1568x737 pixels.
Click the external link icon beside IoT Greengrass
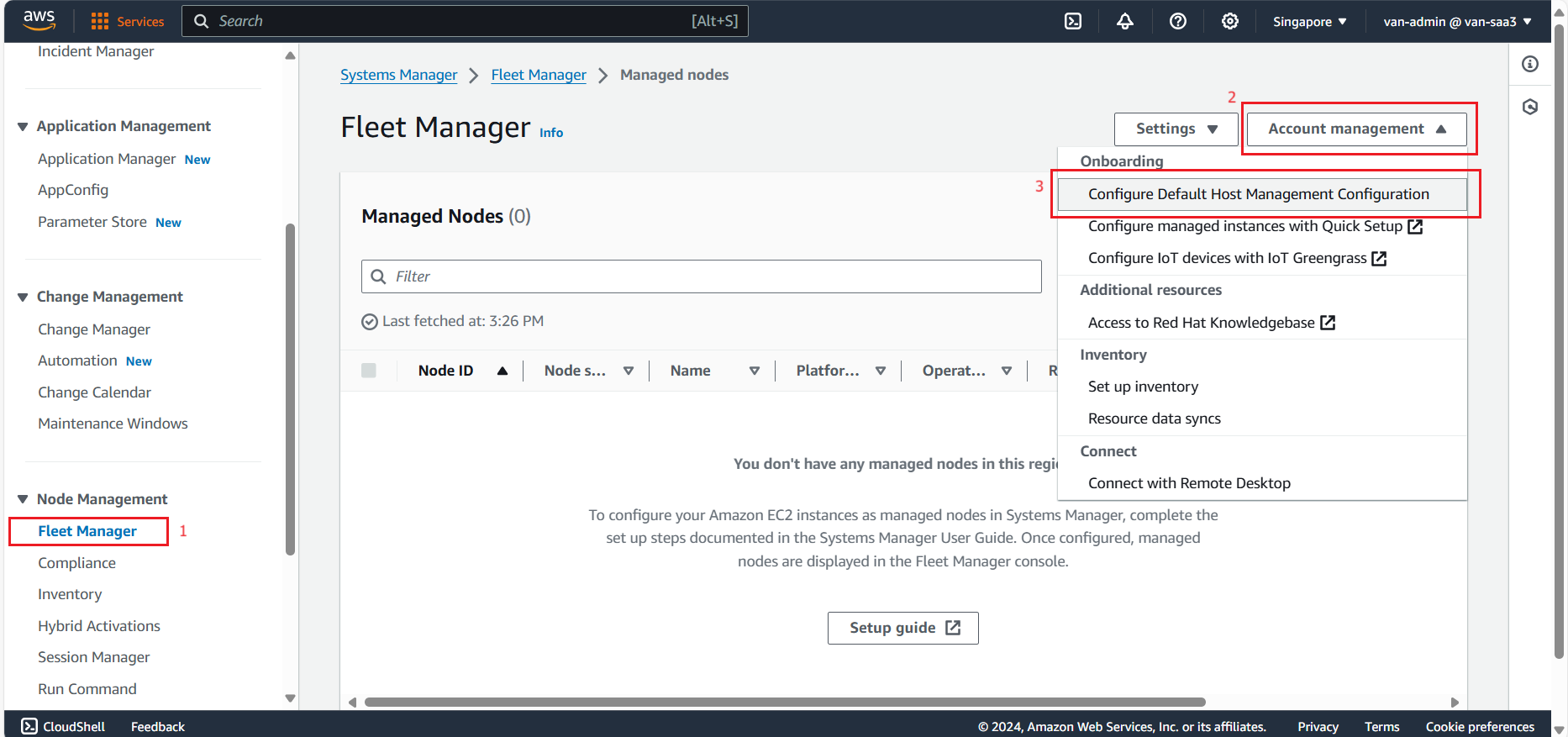1379,258
